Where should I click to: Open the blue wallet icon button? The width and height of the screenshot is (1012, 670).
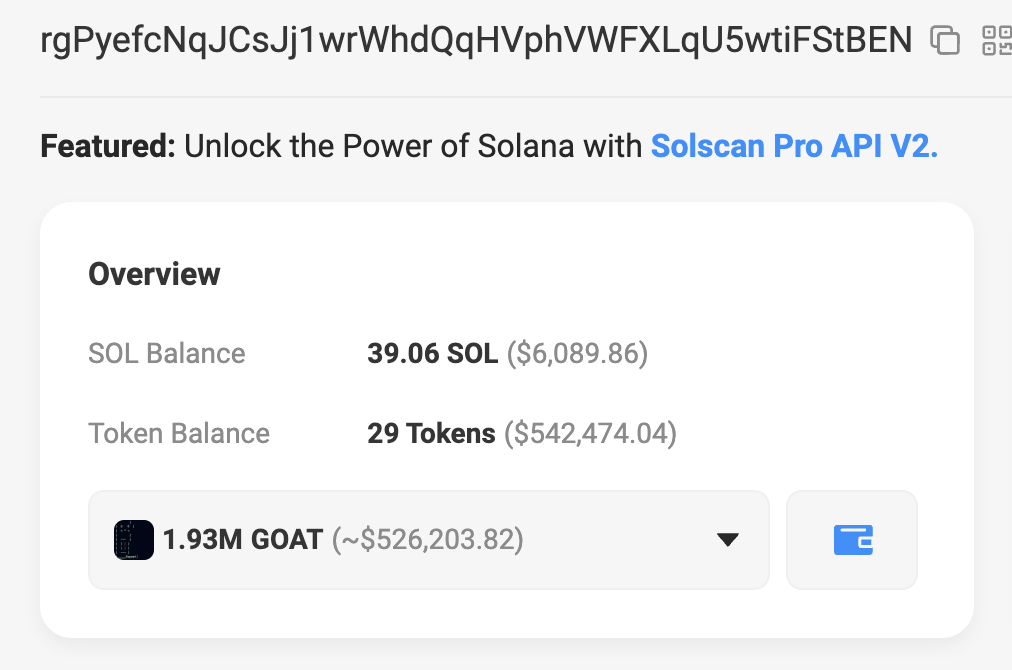tap(852, 540)
